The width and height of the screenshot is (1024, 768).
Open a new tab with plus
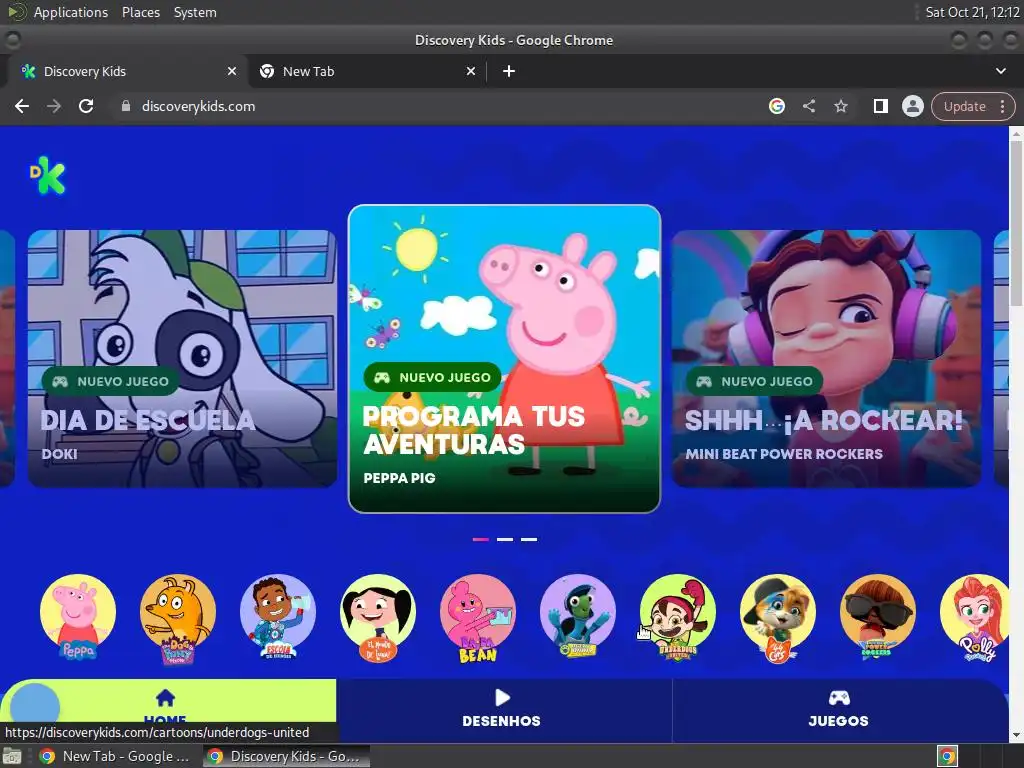pos(509,71)
